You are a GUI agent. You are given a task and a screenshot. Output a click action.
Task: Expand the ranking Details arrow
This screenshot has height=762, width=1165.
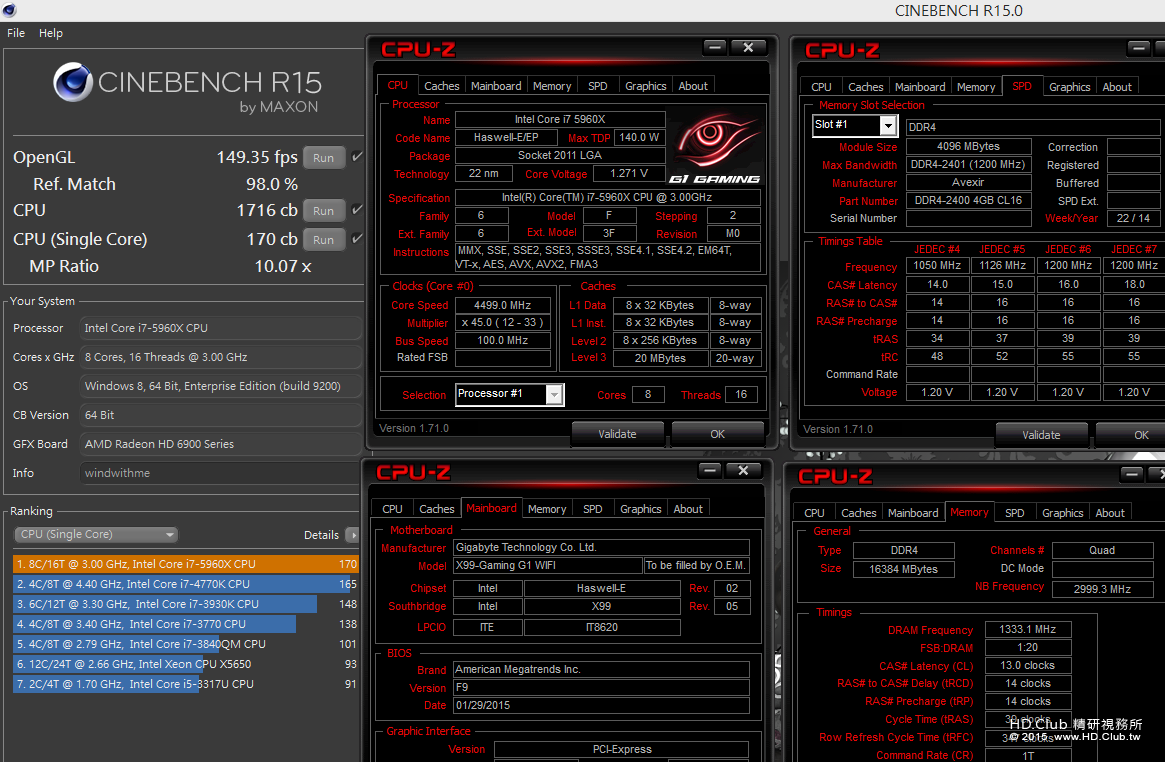pyautogui.click(x=352, y=535)
